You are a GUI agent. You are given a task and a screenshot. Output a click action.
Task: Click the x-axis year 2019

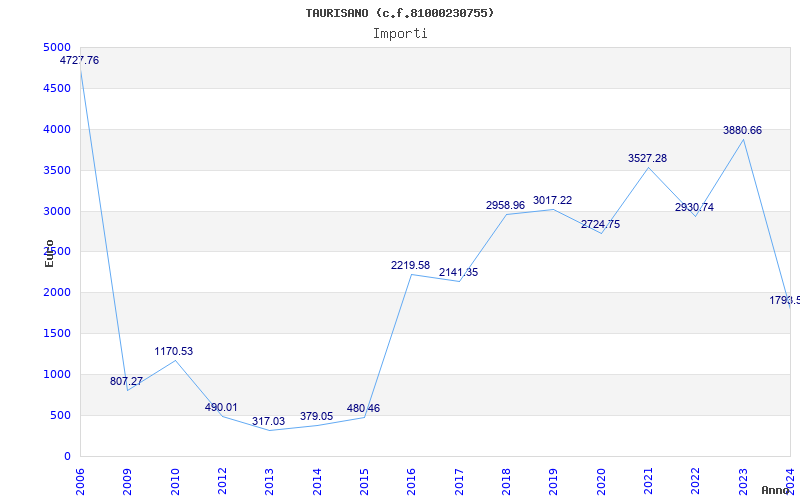[554, 481]
